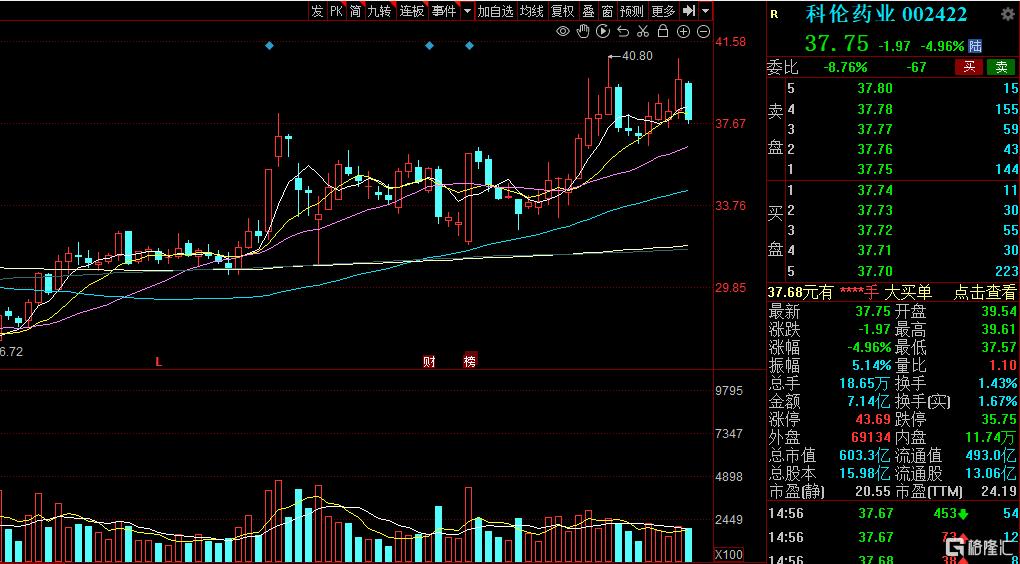Open the PK comparison tool
Image resolution: width=1020 pixels, height=564 pixels.
(336, 11)
